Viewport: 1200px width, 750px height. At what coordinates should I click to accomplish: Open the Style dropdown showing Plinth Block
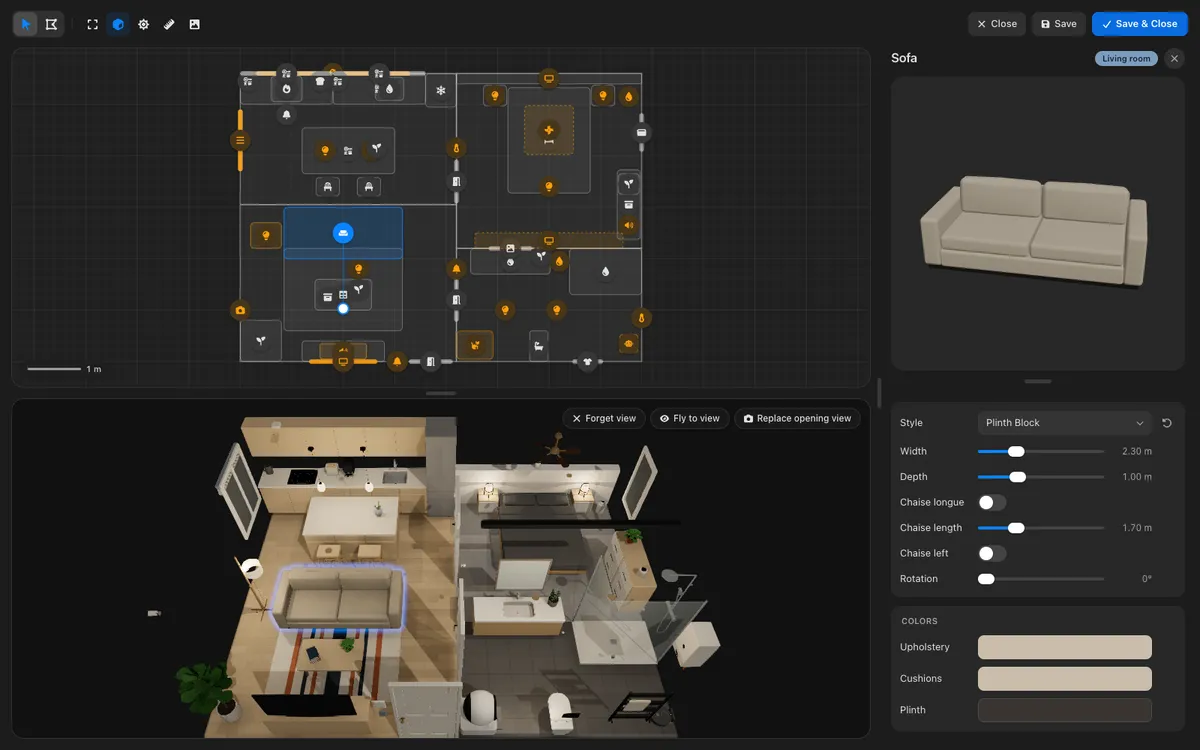[x=1065, y=423]
